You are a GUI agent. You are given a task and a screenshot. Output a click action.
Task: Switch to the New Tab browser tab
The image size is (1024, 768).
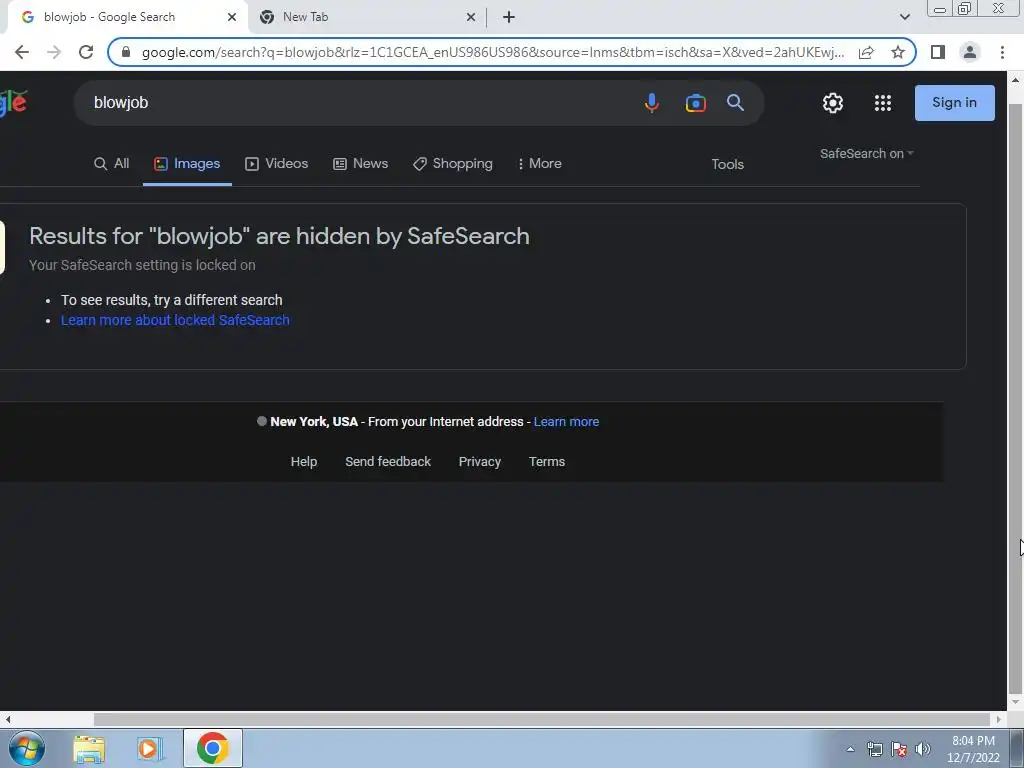point(367,17)
